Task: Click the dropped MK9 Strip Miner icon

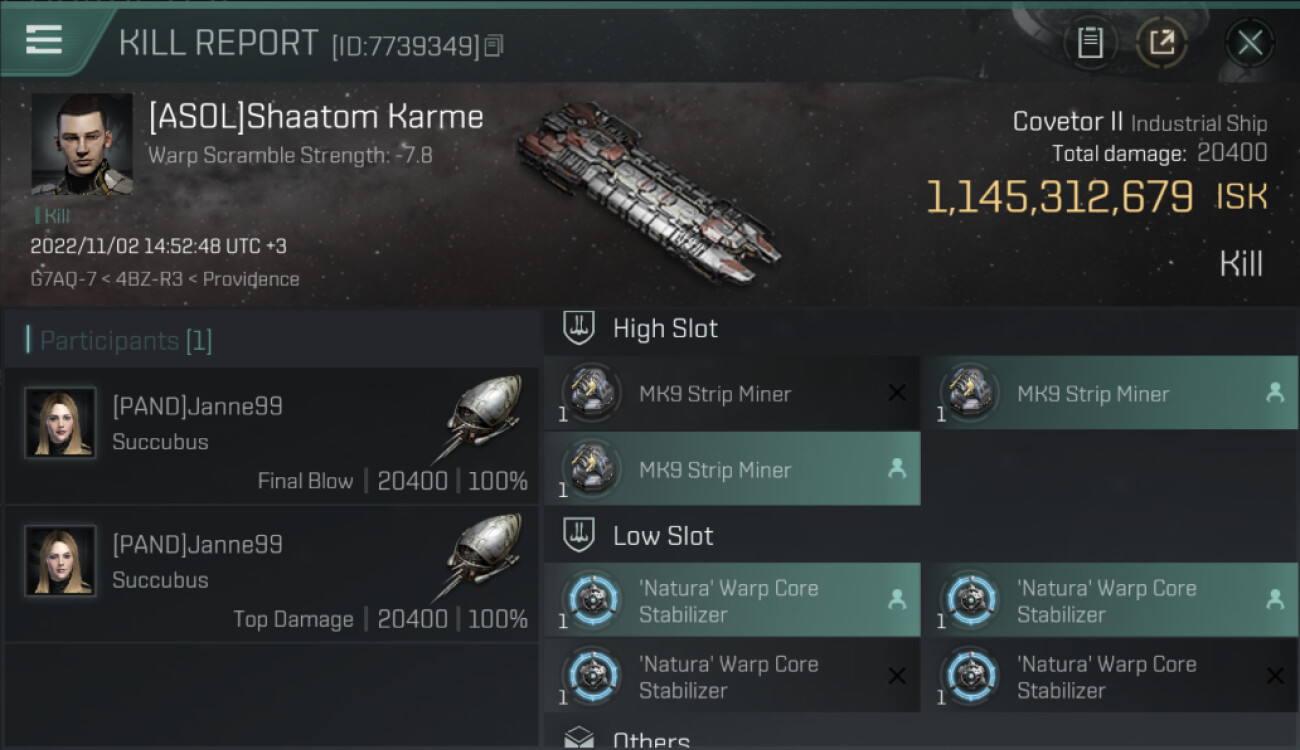Action: click(x=968, y=394)
